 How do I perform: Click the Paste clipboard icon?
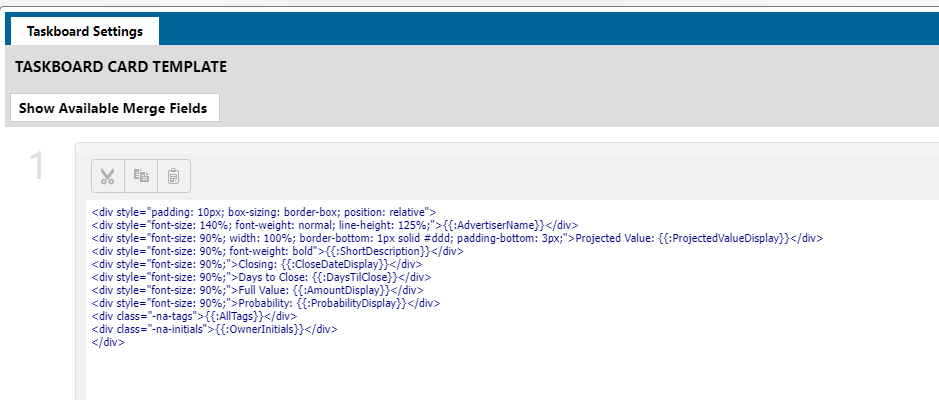[173, 176]
